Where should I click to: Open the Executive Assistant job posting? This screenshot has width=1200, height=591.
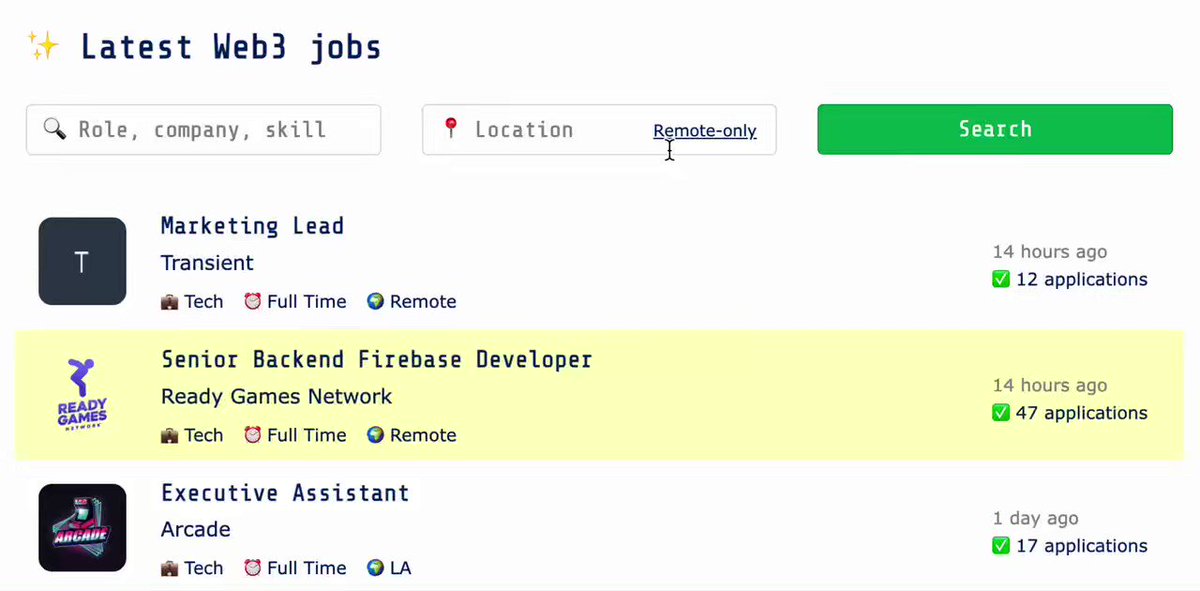coord(285,493)
